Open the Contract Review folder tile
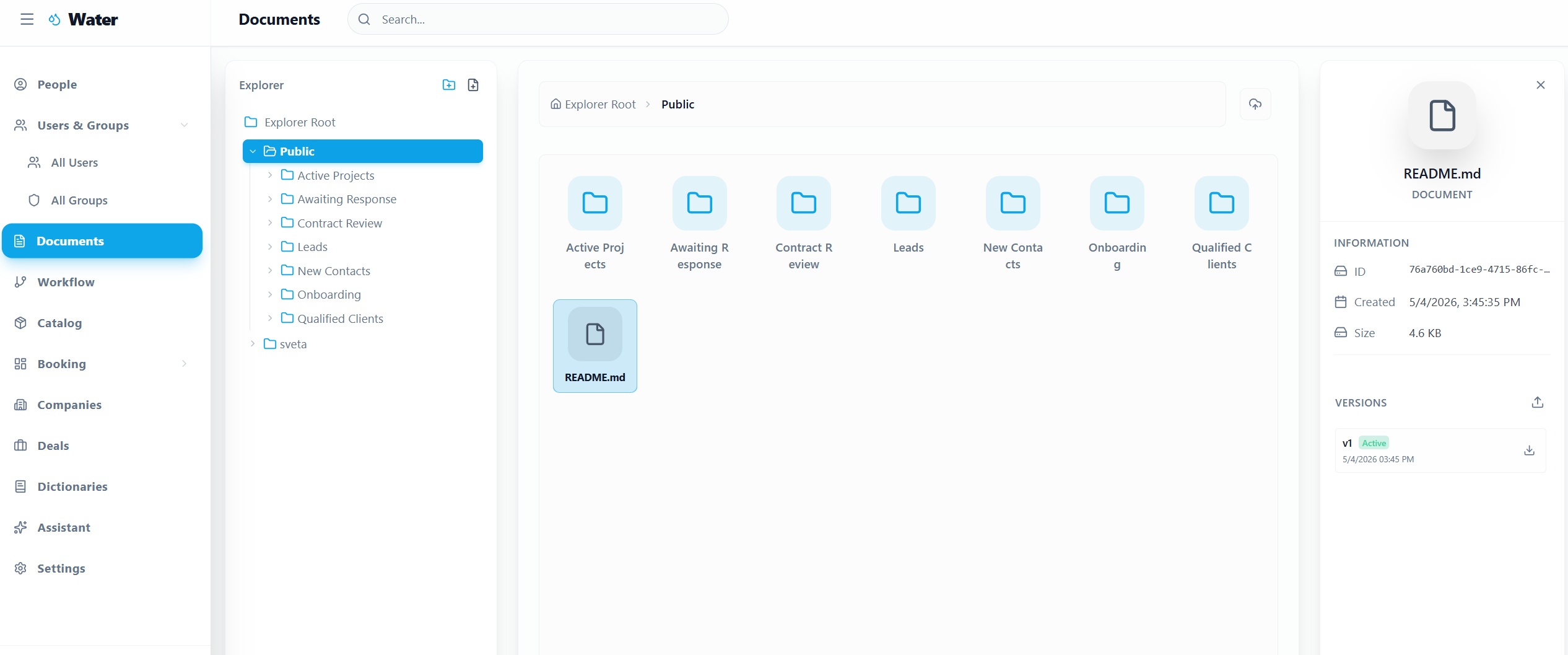 pyautogui.click(x=804, y=224)
